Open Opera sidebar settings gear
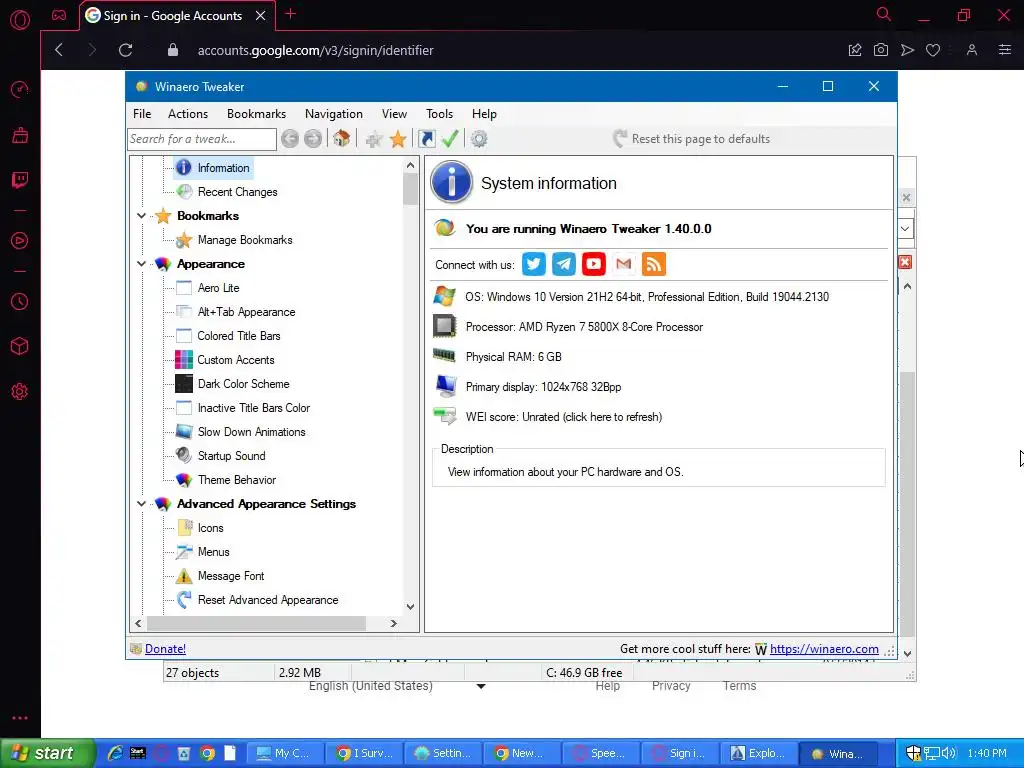 coord(20,391)
